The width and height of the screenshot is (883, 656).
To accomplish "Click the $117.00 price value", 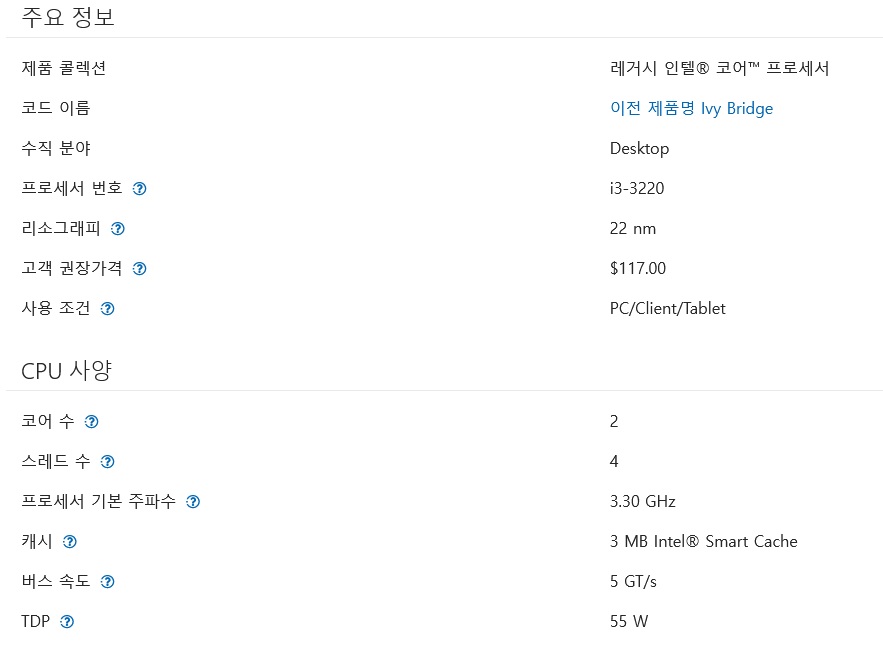I will coord(638,268).
